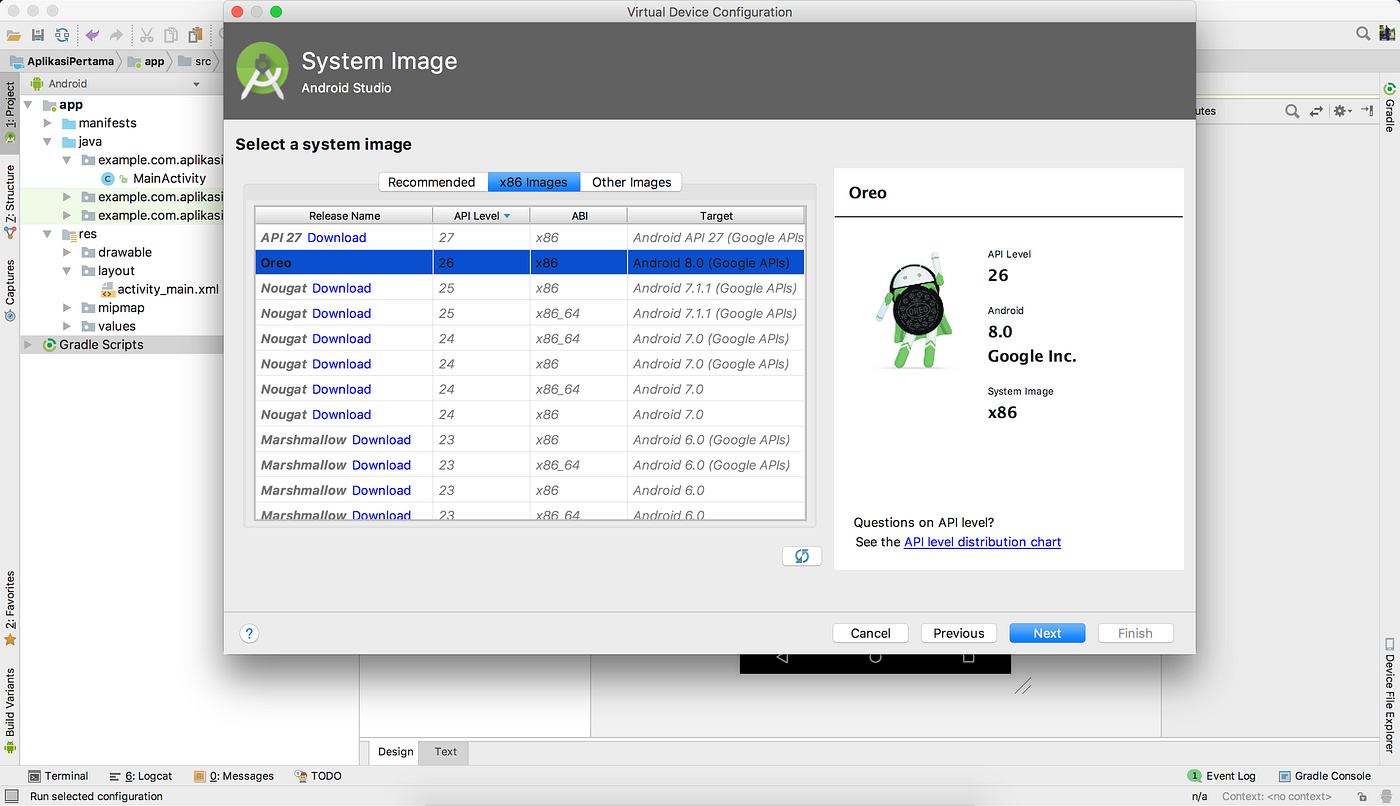This screenshot has height=806, width=1400.
Task: Switch to the Text tab of the editor
Action: (443, 752)
